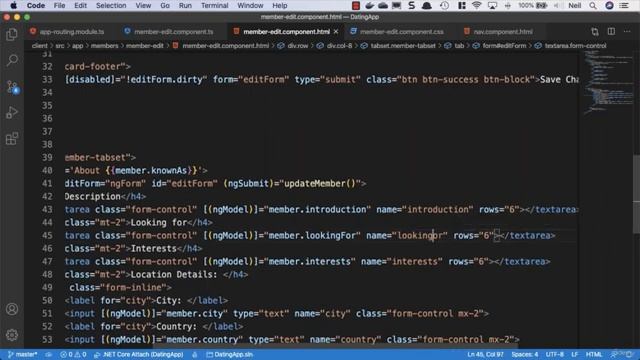Open the macOS Spotlight search icon

point(593,5)
